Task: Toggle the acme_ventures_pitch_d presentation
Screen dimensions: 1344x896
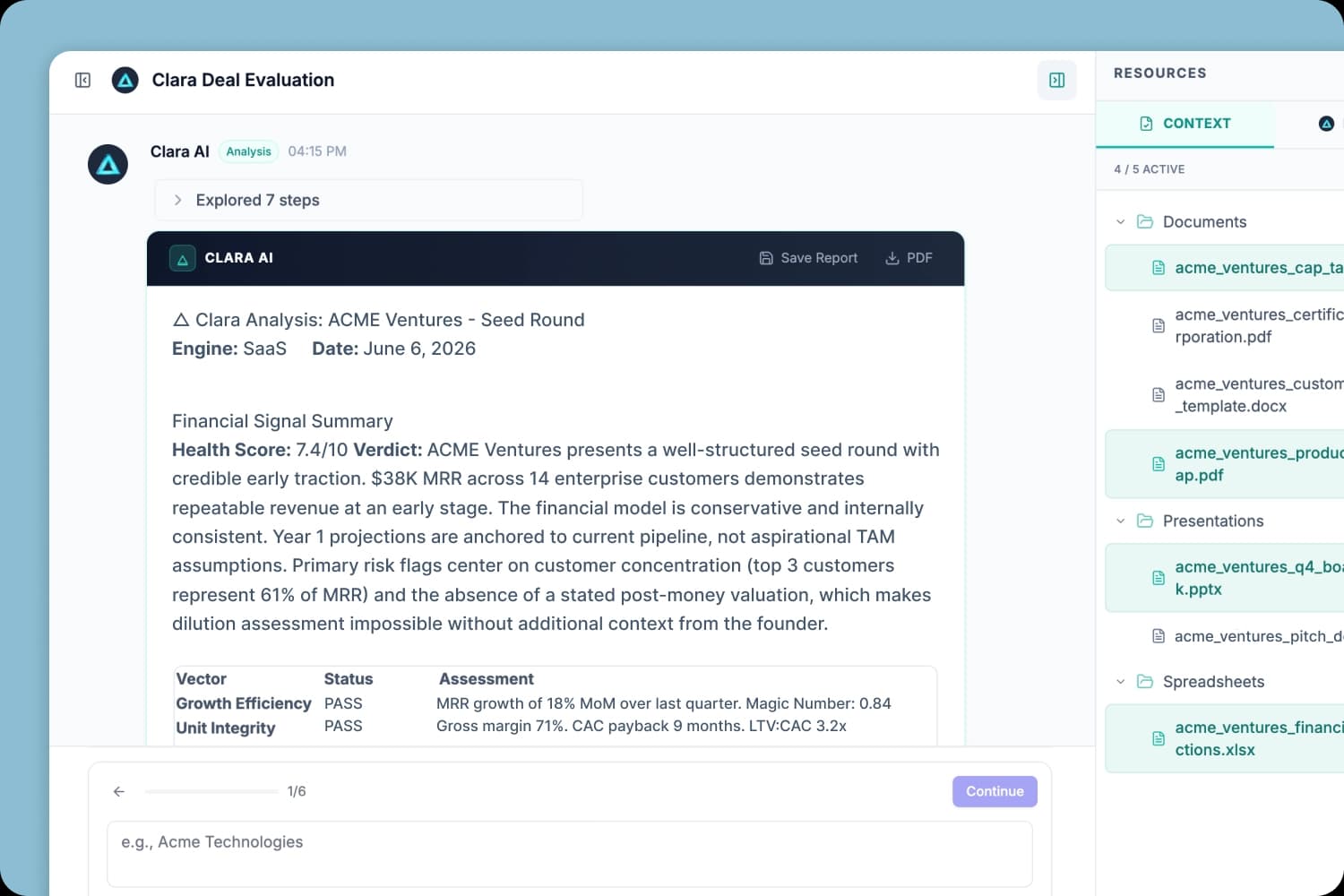Action: click(x=1225, y=636)
